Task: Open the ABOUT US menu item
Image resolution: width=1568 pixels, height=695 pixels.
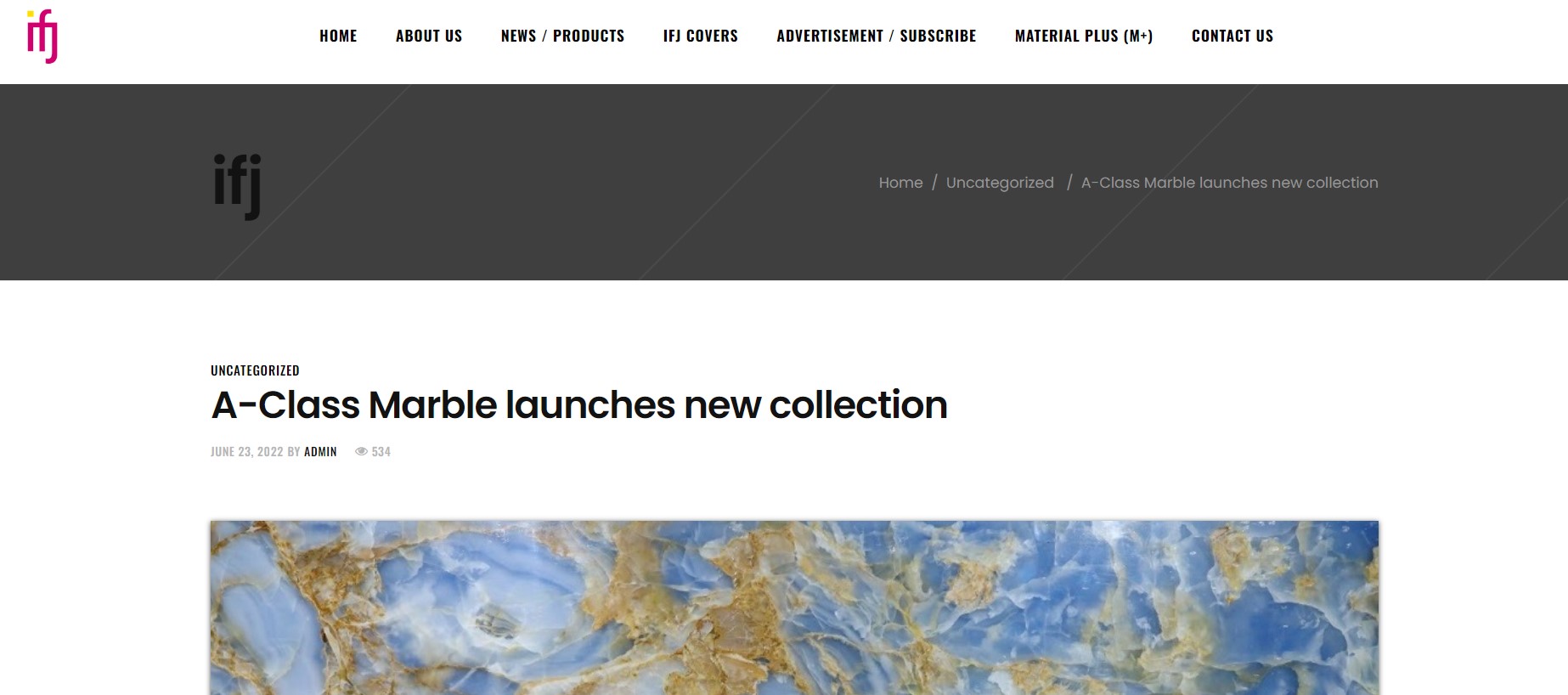Action: 429,36
